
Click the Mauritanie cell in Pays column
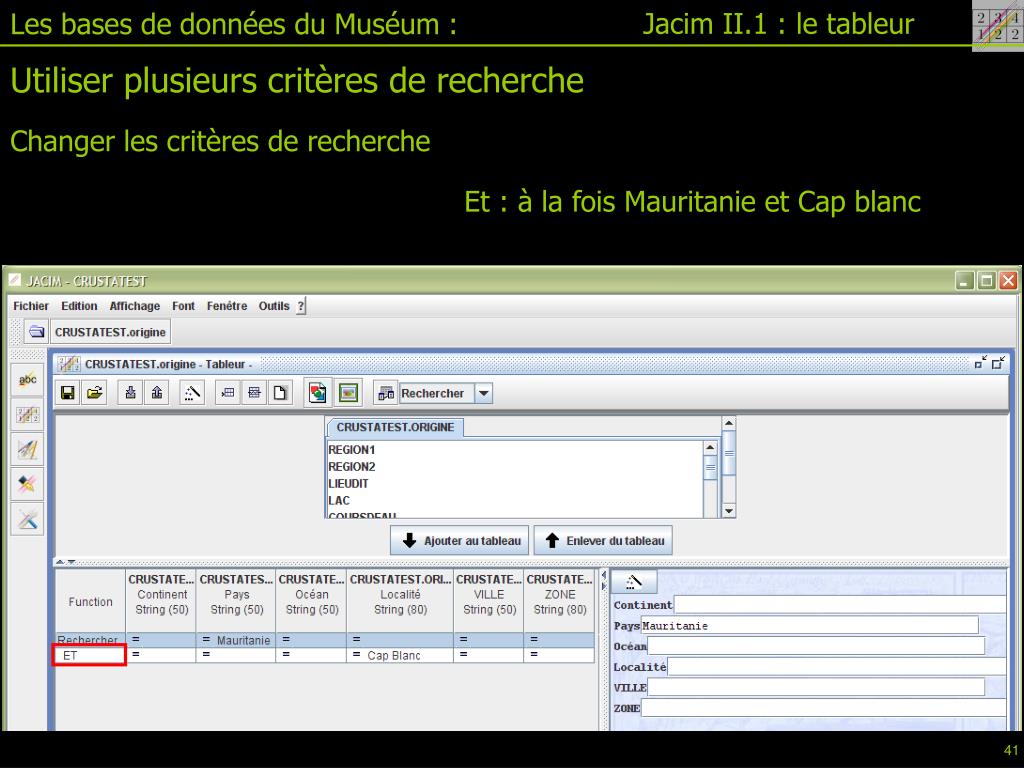(x=236, y=640)
